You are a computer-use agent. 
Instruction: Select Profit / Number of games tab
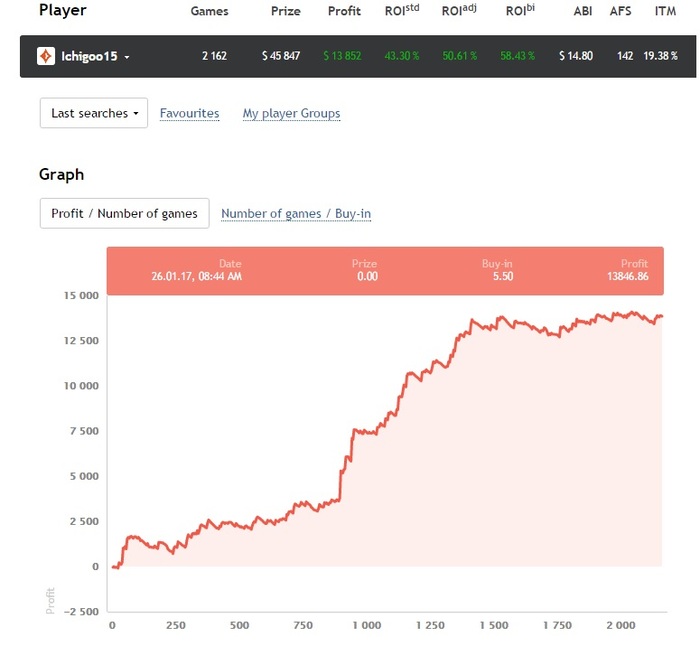point(125,213)
